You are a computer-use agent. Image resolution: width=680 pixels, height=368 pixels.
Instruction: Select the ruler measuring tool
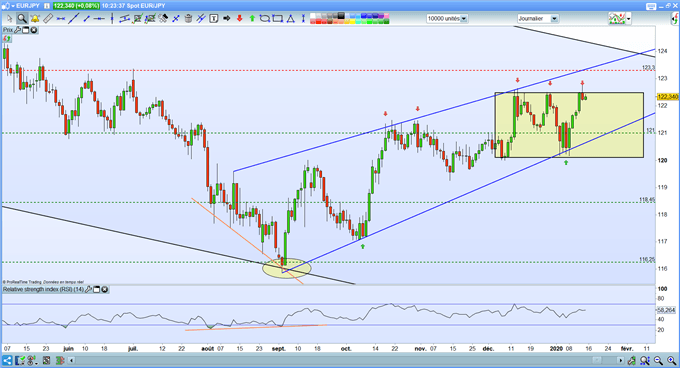(48, 19)
